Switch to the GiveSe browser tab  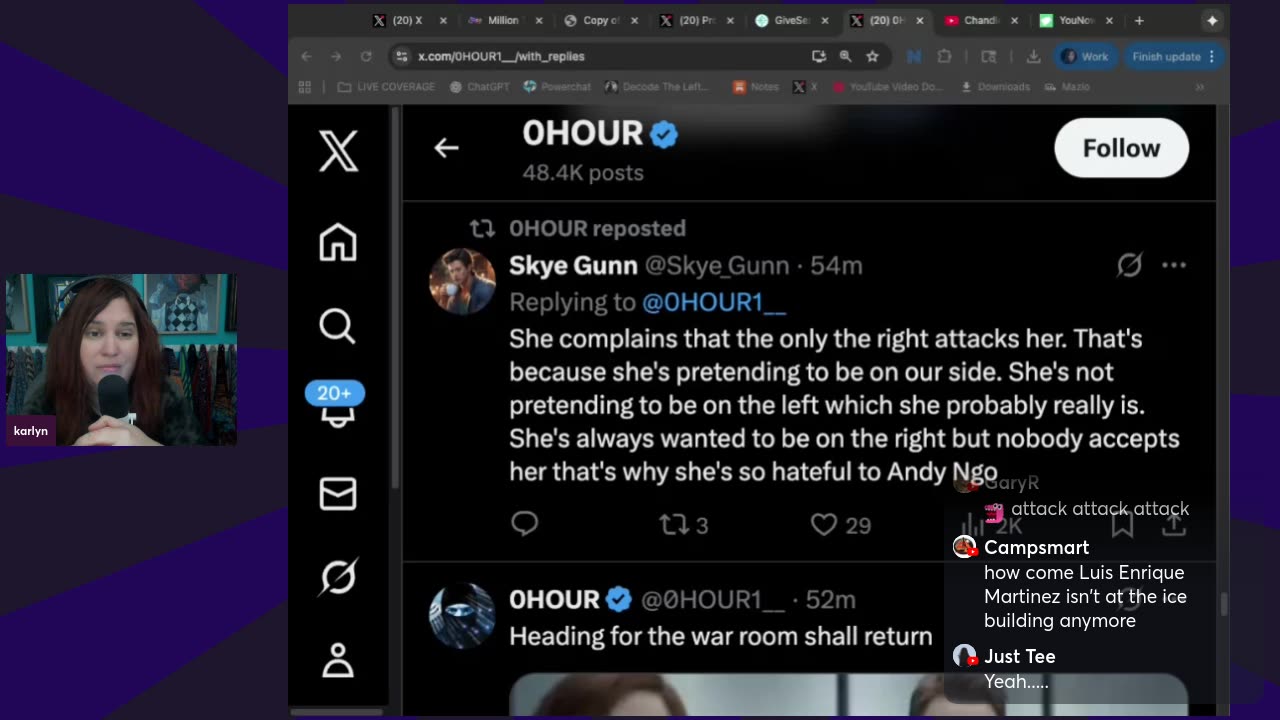793,20
